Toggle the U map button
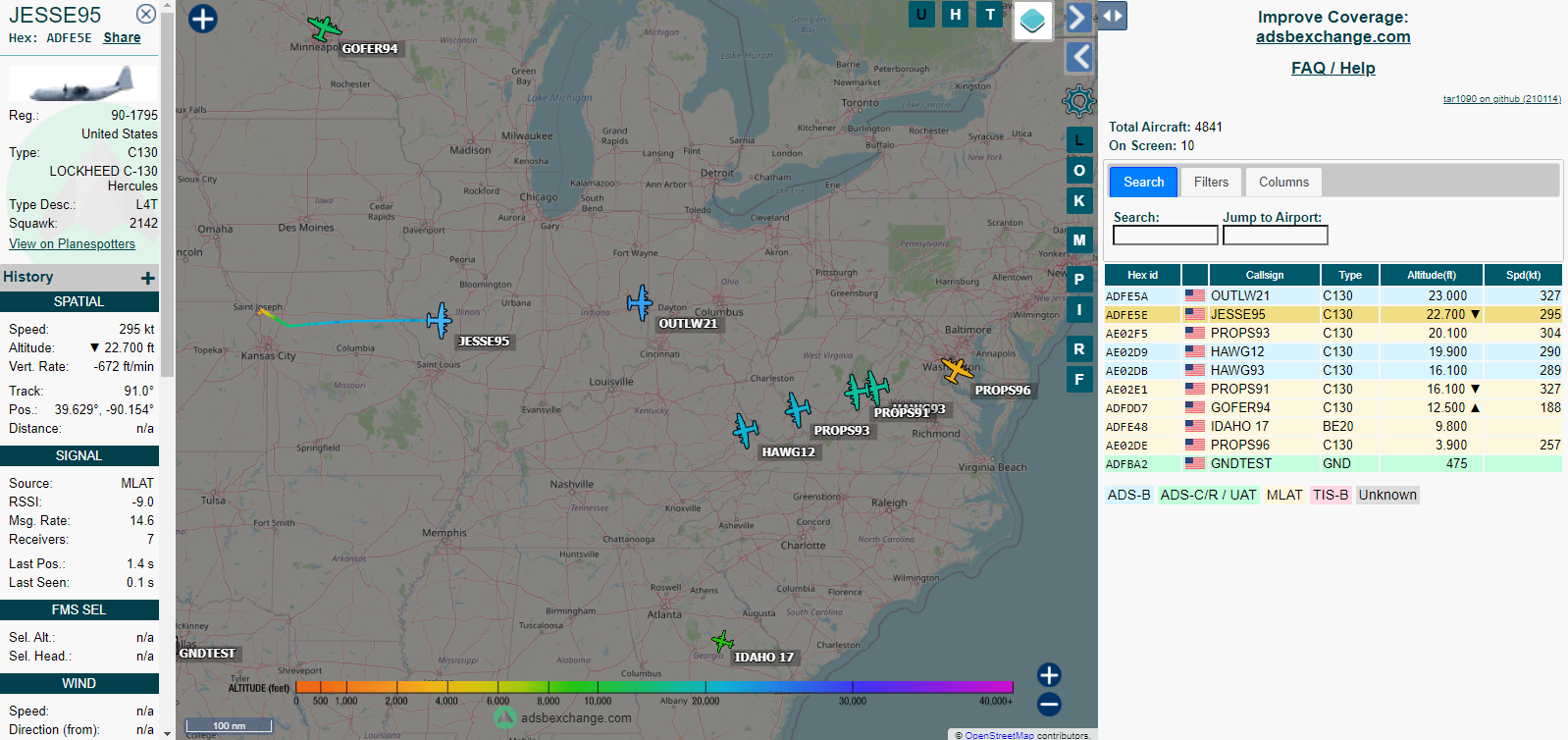 point(921,14)
